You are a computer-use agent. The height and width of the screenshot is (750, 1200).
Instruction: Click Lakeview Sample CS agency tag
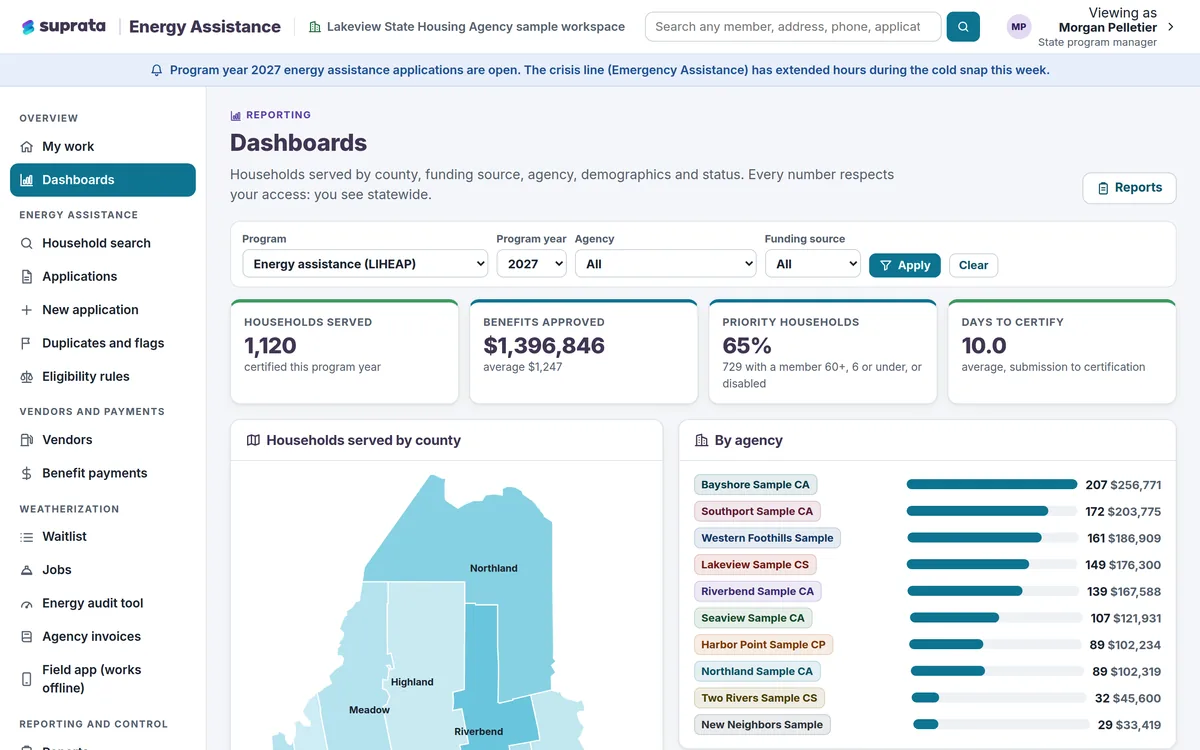tap(755, 565)
